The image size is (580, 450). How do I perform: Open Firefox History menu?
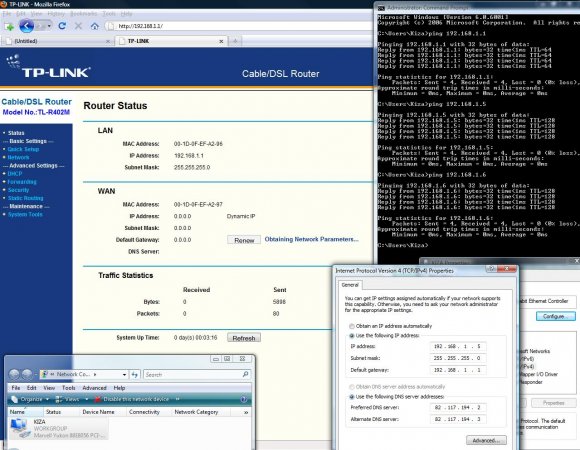[56, 14]
